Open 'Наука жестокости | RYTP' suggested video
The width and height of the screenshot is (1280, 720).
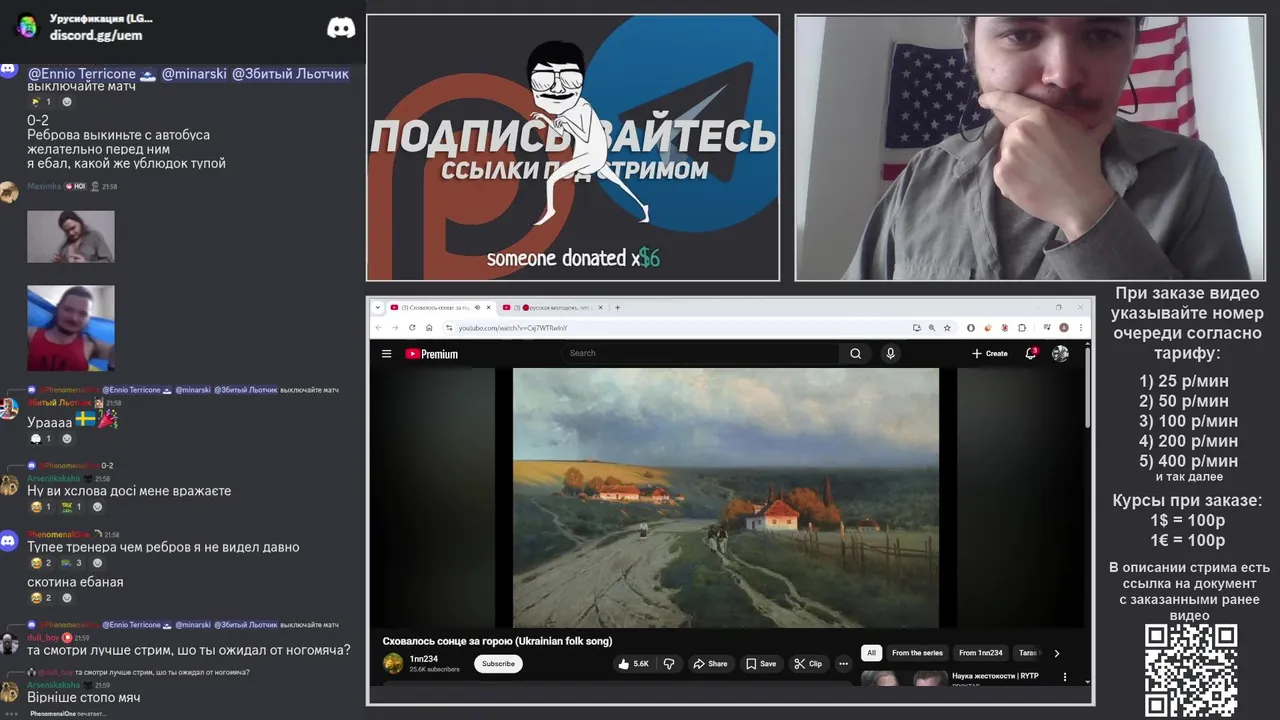point(995,676)
